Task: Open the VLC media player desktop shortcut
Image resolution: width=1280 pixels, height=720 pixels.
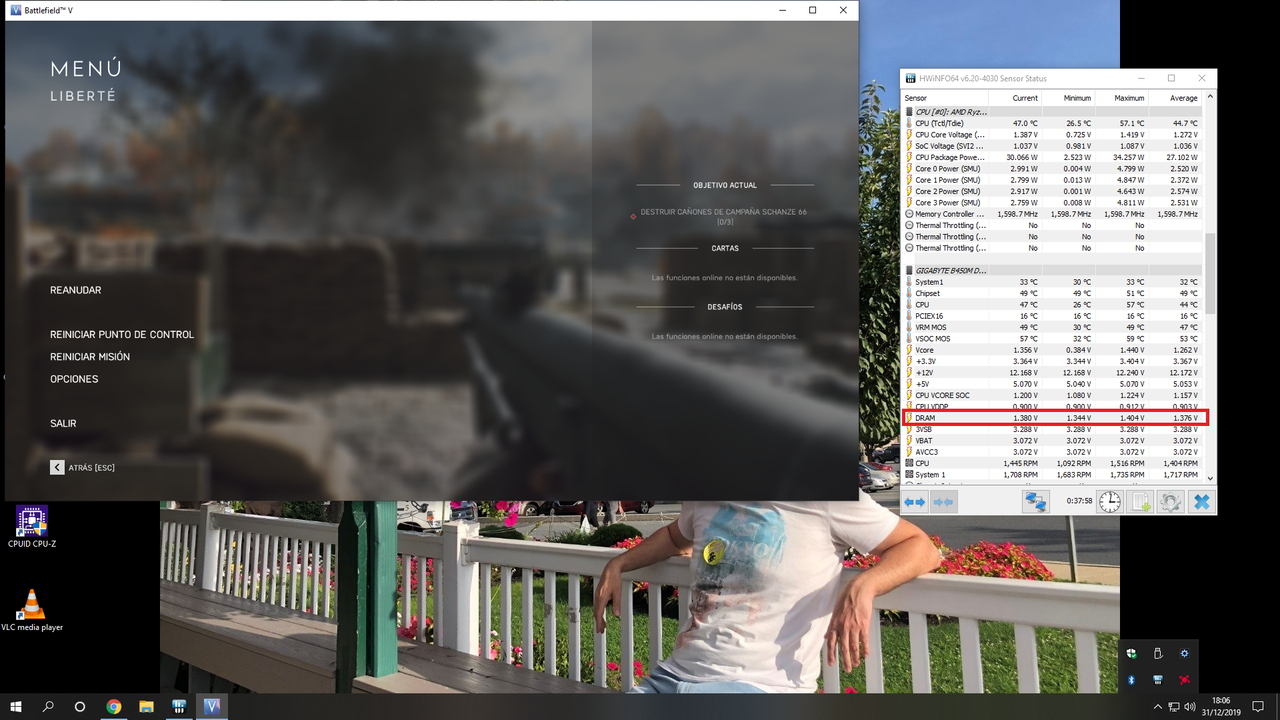Action: click(32, 610)
